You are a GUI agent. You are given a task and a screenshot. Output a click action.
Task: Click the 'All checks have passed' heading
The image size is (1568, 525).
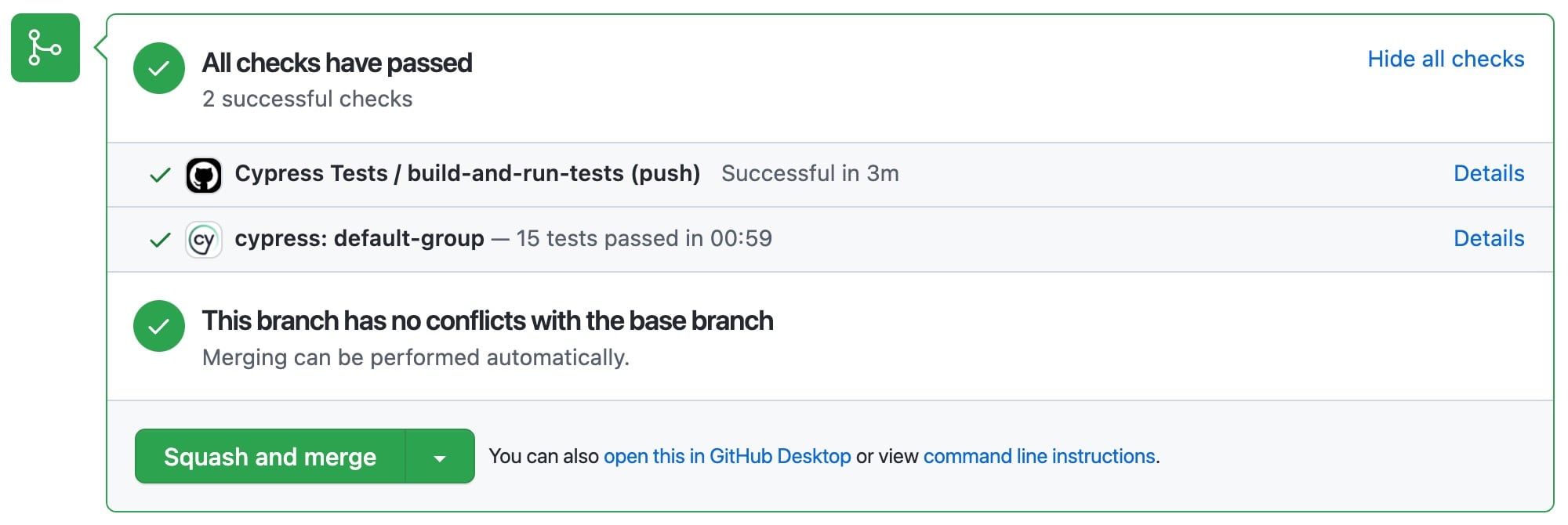pyautogui.click(x=338, y=63)
